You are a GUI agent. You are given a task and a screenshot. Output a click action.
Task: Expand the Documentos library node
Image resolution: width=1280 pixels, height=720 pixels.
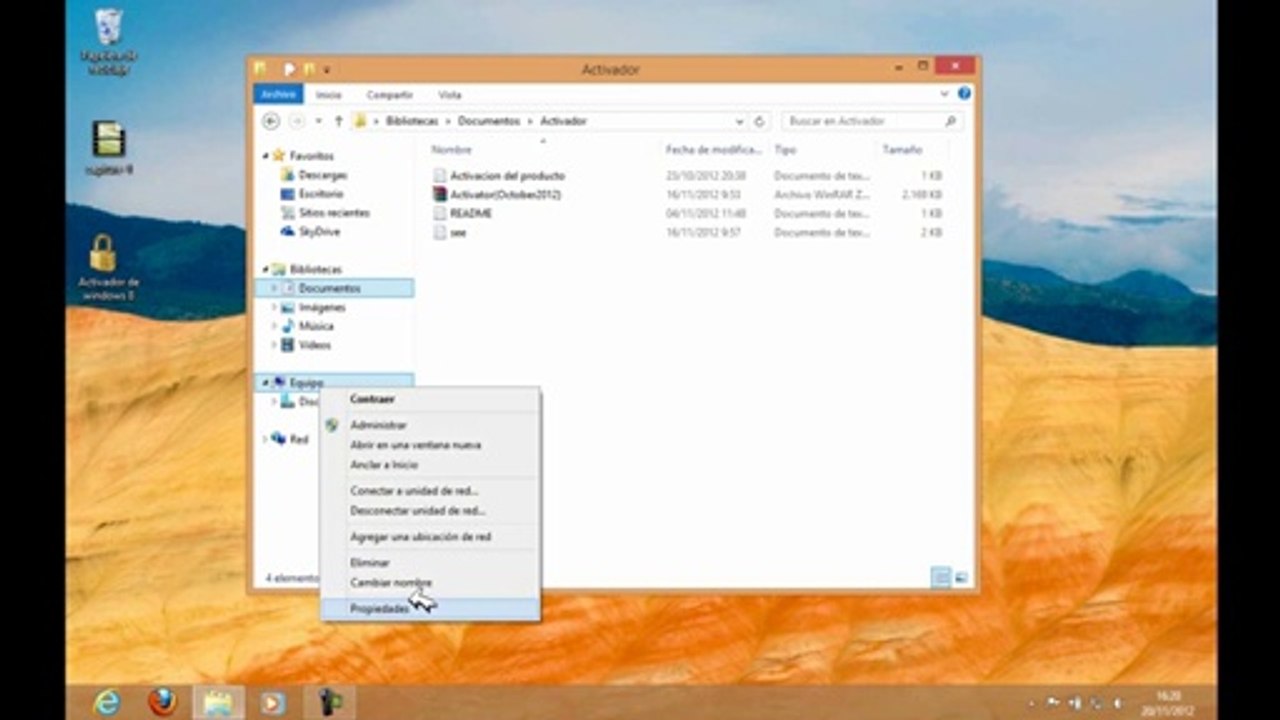274,288
